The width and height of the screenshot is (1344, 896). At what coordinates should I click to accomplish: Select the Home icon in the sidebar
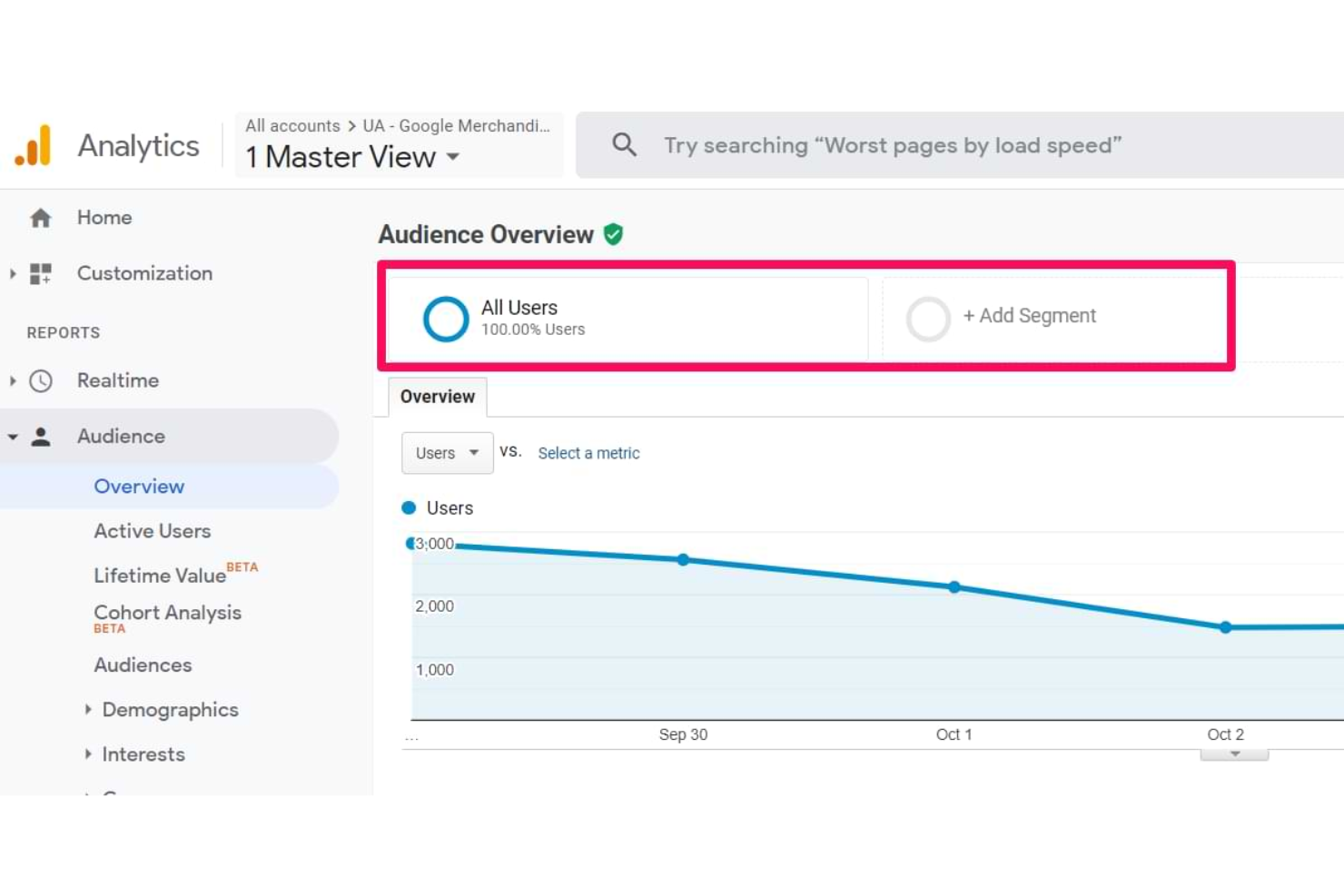click(41, 217)
